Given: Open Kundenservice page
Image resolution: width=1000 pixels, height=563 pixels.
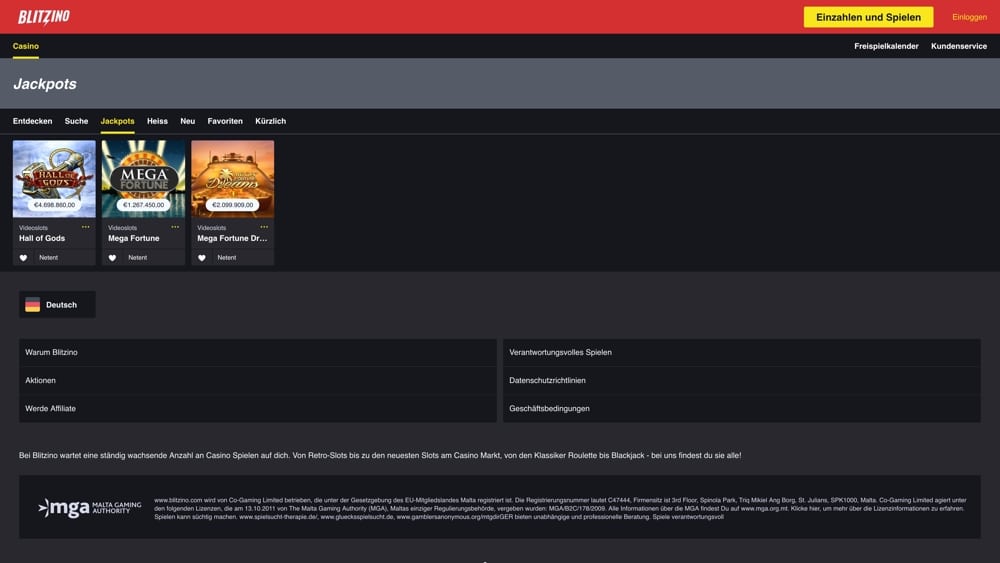Looking at the screenshot, I should [x=959, y=46].
